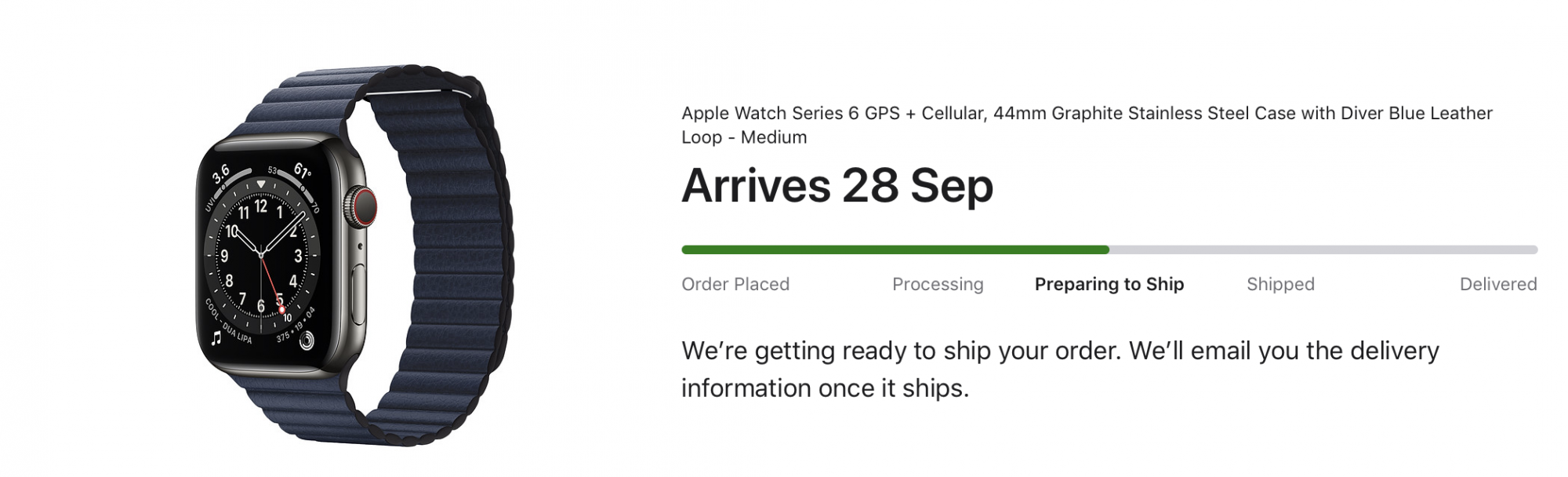Click the 67° temperature complication
Image resolution: width=1568 pixels, height=477 pixels.
302,169
